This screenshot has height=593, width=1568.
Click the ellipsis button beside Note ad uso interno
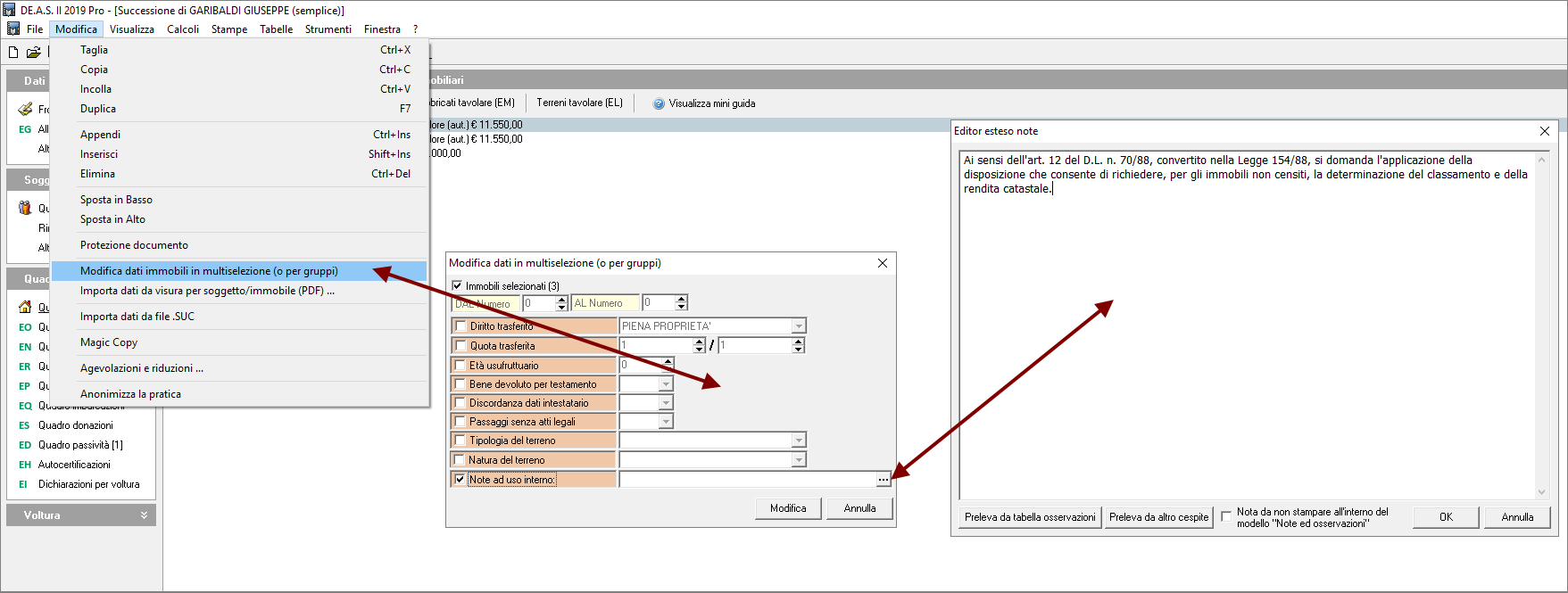tap(883, 480)
